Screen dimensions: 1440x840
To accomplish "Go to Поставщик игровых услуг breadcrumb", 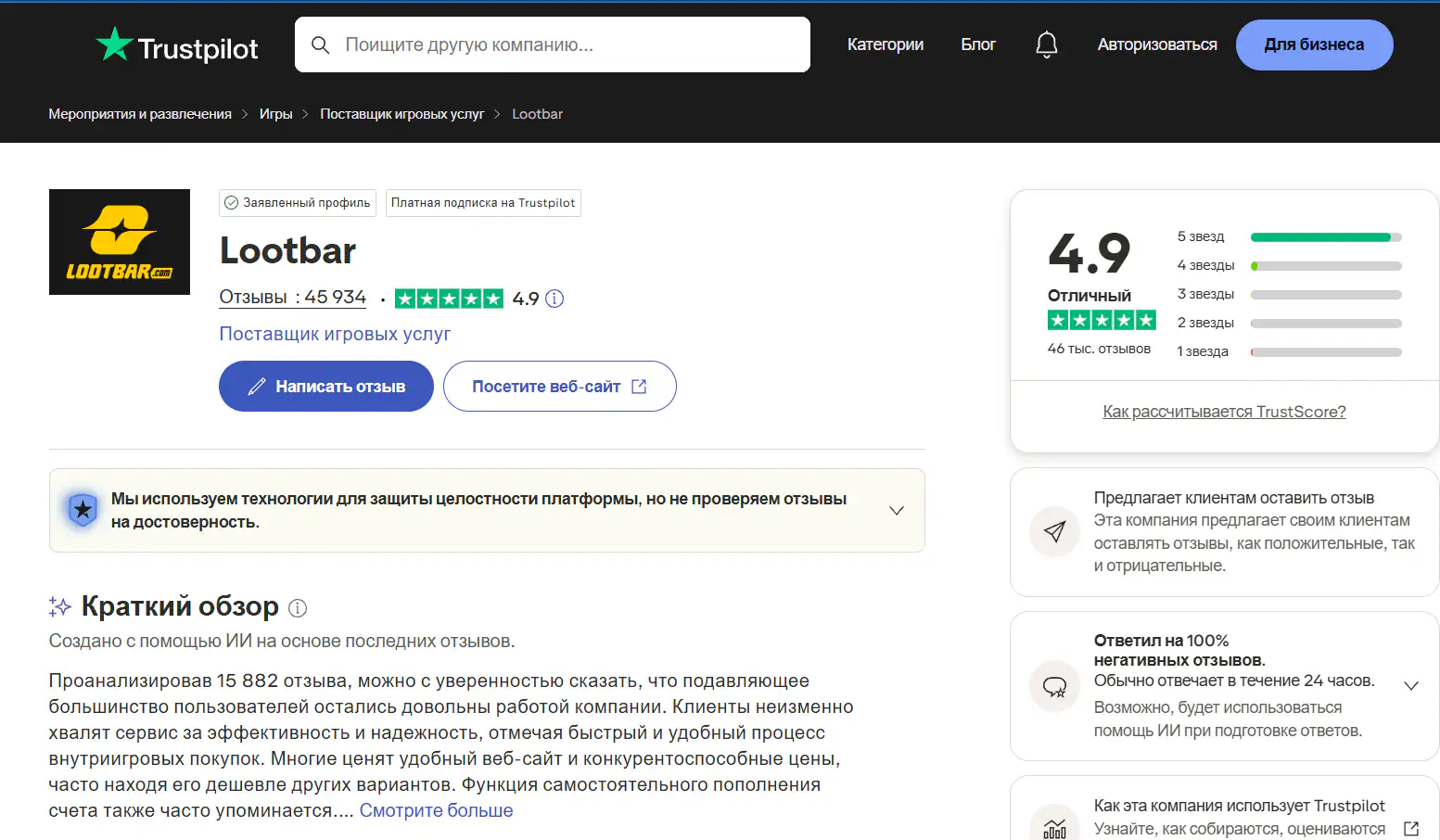I will coord(401,114).
